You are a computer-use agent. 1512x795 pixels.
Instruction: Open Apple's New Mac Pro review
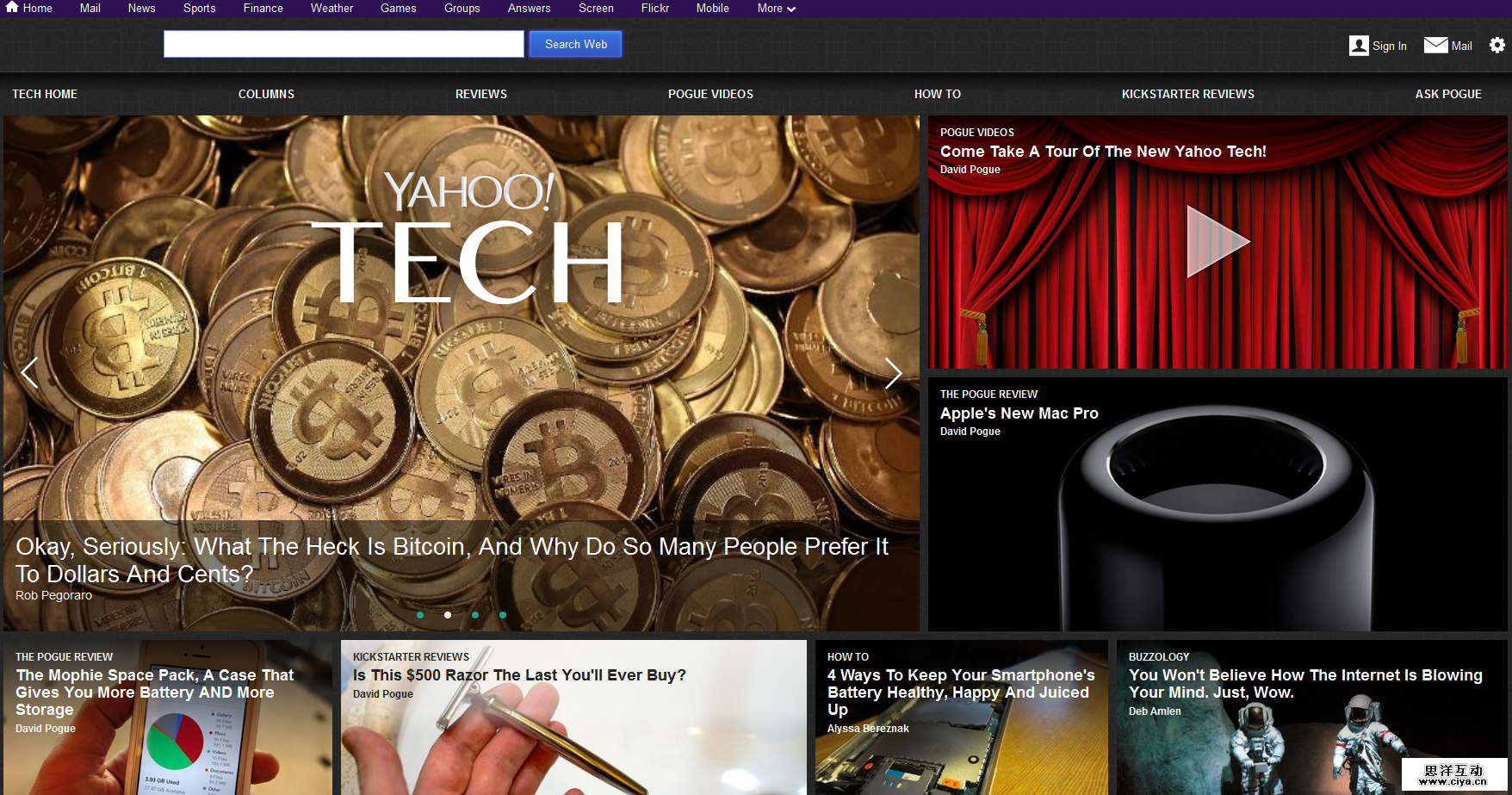pyautogui.click(x=1019, y=413)
